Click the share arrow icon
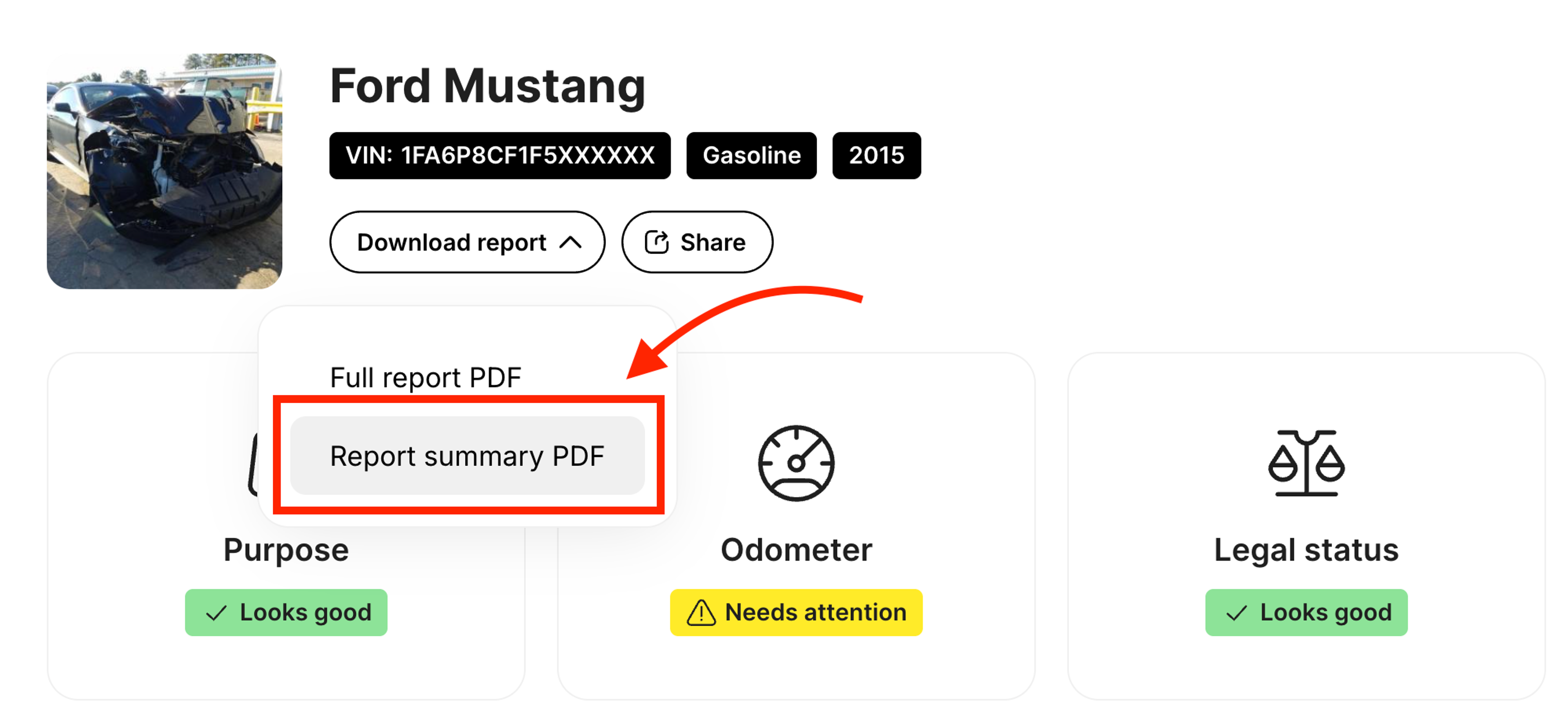The height and width of the screenshot is (727, 1568). [x=656, y=242]
